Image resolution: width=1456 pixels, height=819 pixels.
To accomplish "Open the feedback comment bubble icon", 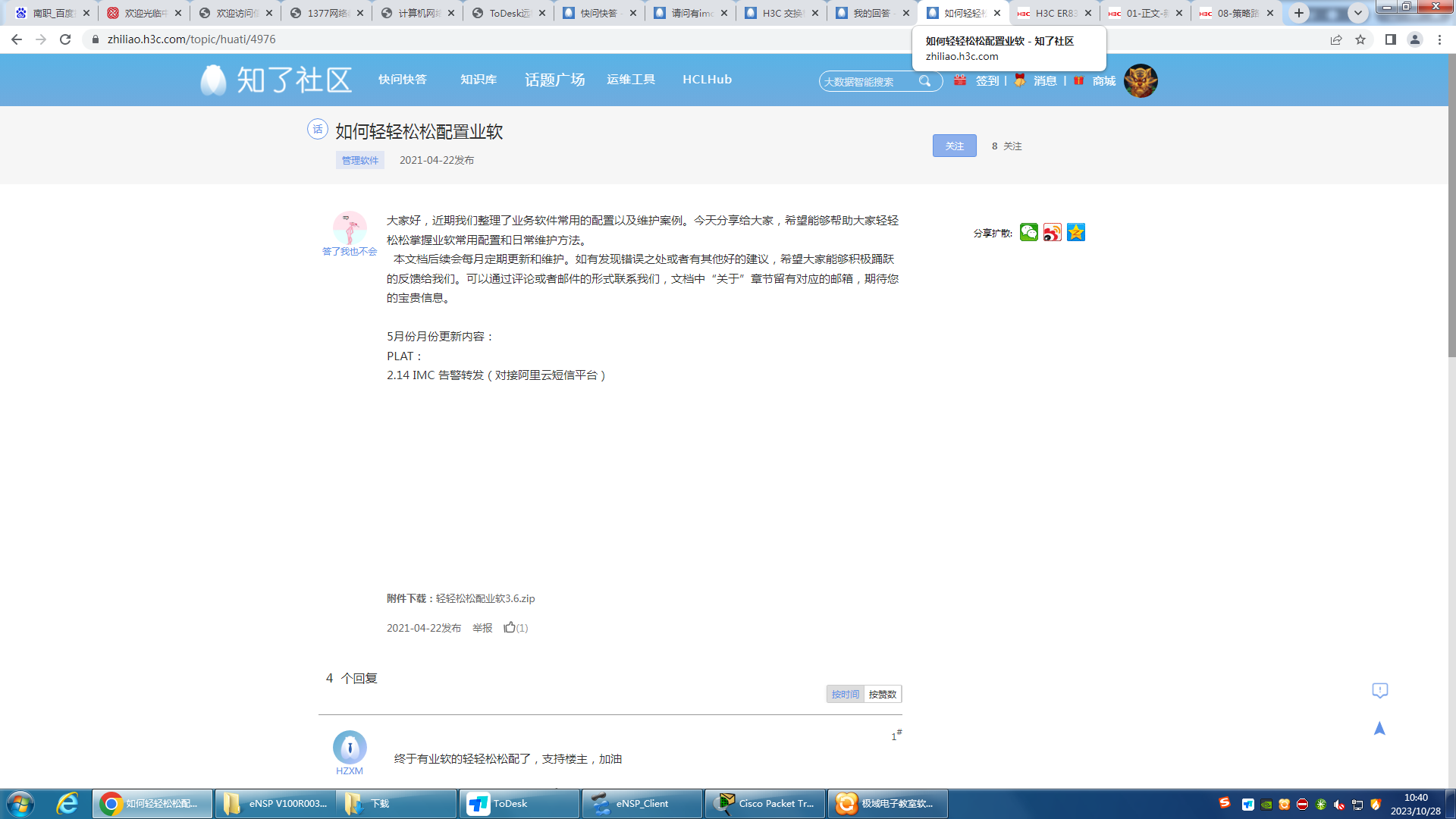I will (1379, 690).
